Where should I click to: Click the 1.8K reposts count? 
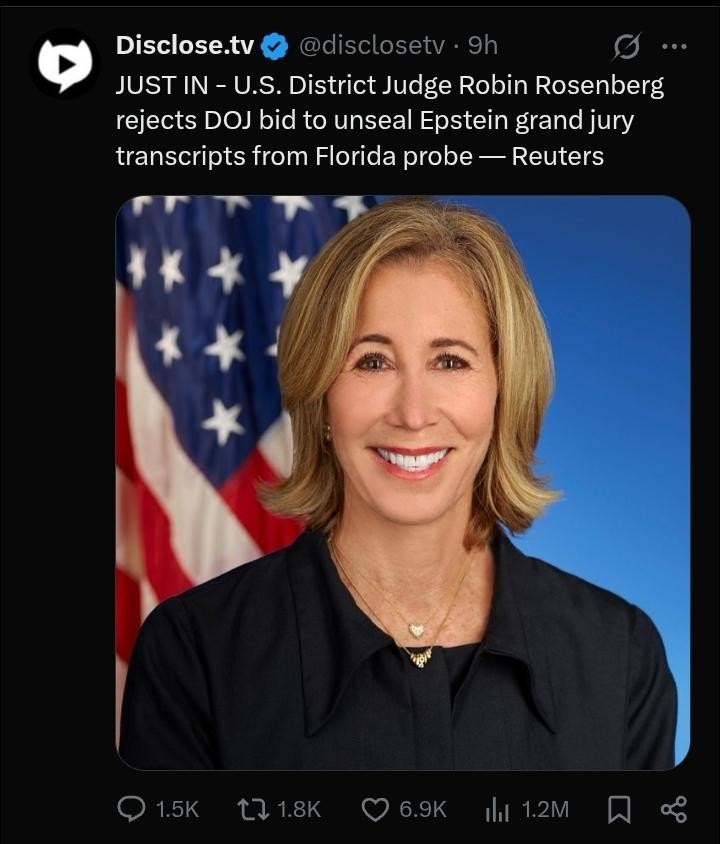(x=299, y=810)
